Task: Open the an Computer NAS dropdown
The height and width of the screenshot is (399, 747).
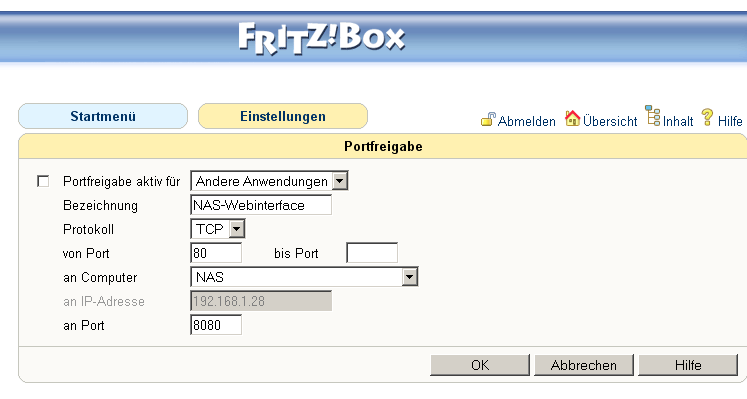Action: pyautogui.click(x=304, y=277)
